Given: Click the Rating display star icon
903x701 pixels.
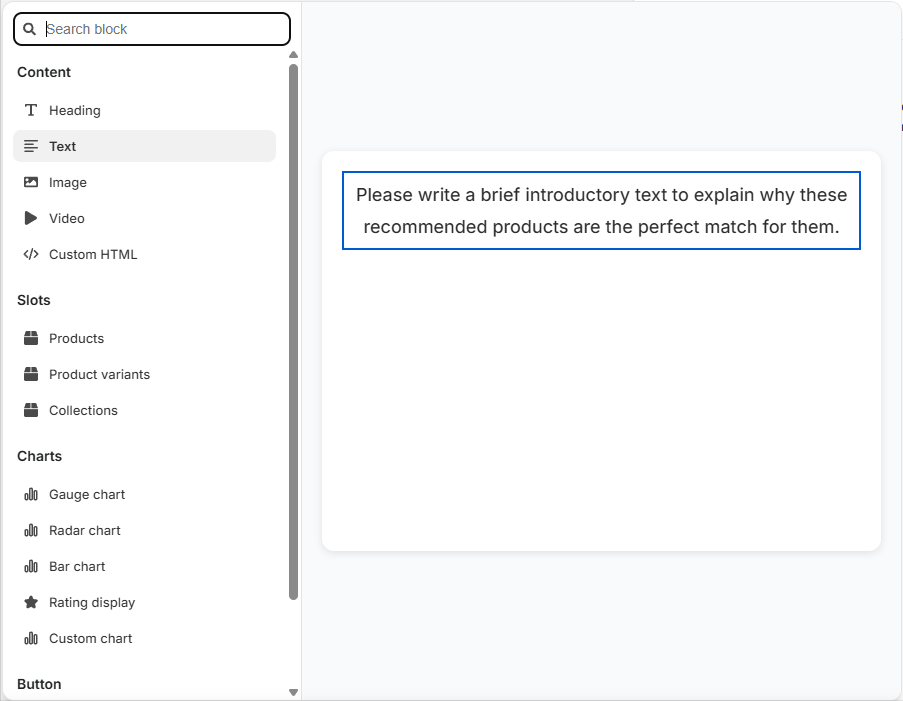Looking at the screenshot, I should pos(31,602).
